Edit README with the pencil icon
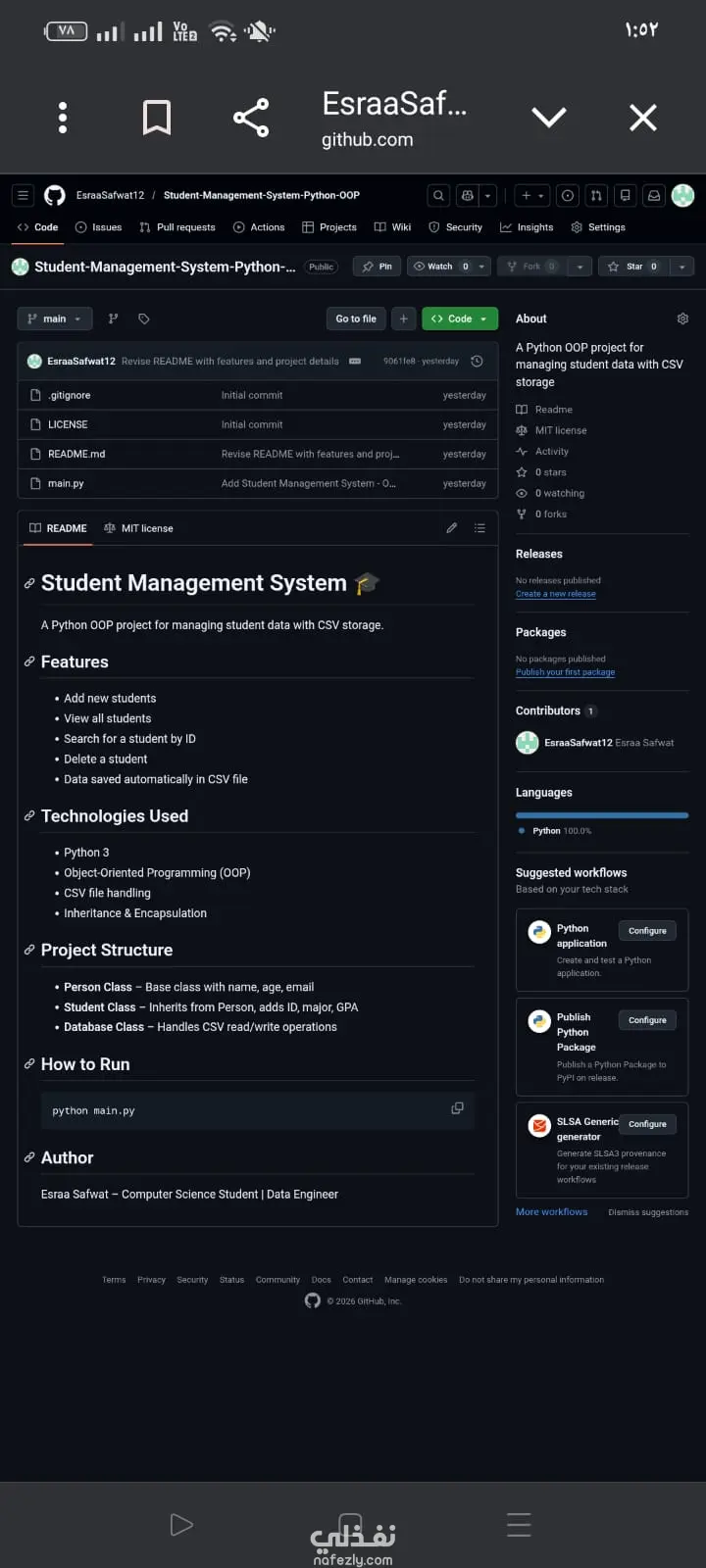 pyautogui.click(x=451, y=528)
